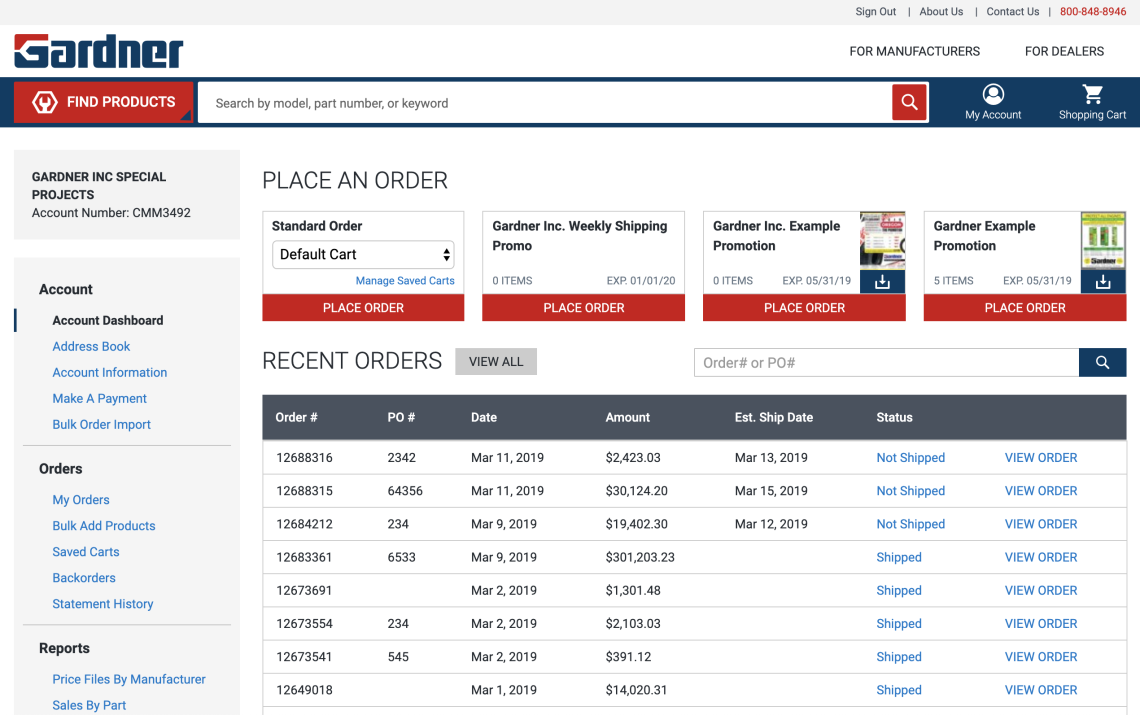Open Statement History link
Screen dimensions: 1140x715
click(103, 604)
